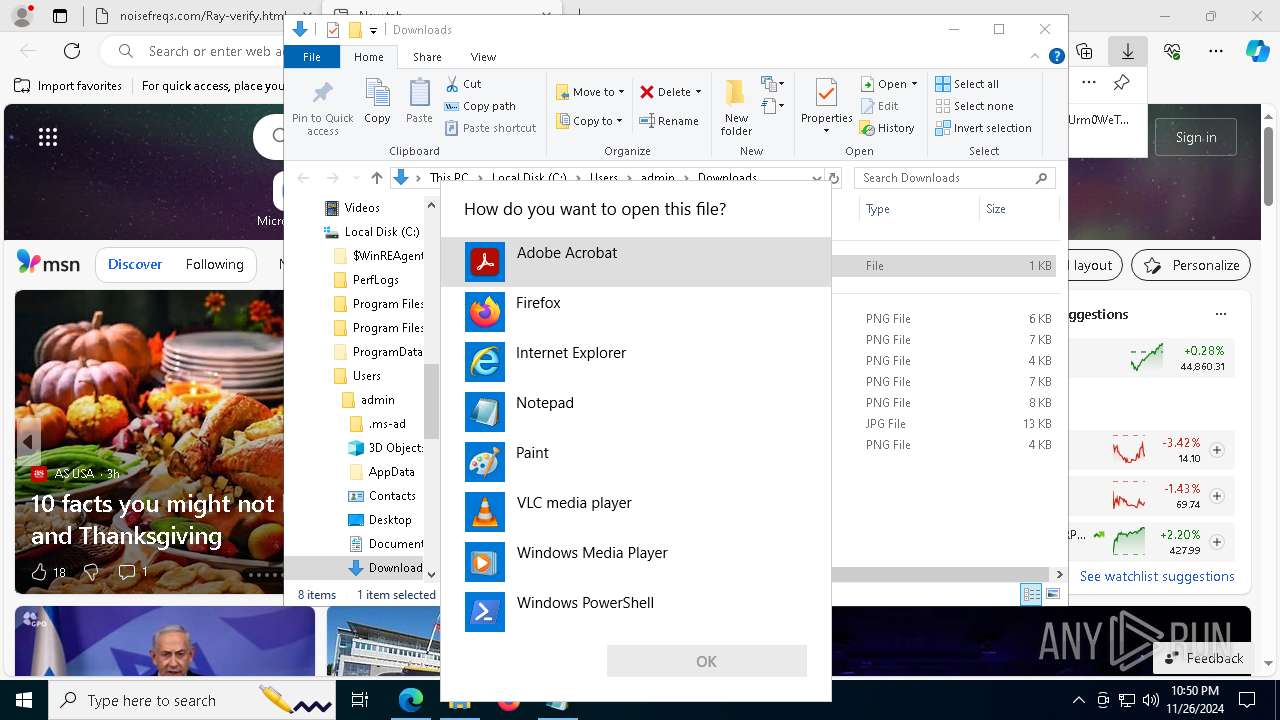The width and height of the screenshot is (1280, 720).
Task: Click the Paste ribbon icon
Action: click(419, 102)
